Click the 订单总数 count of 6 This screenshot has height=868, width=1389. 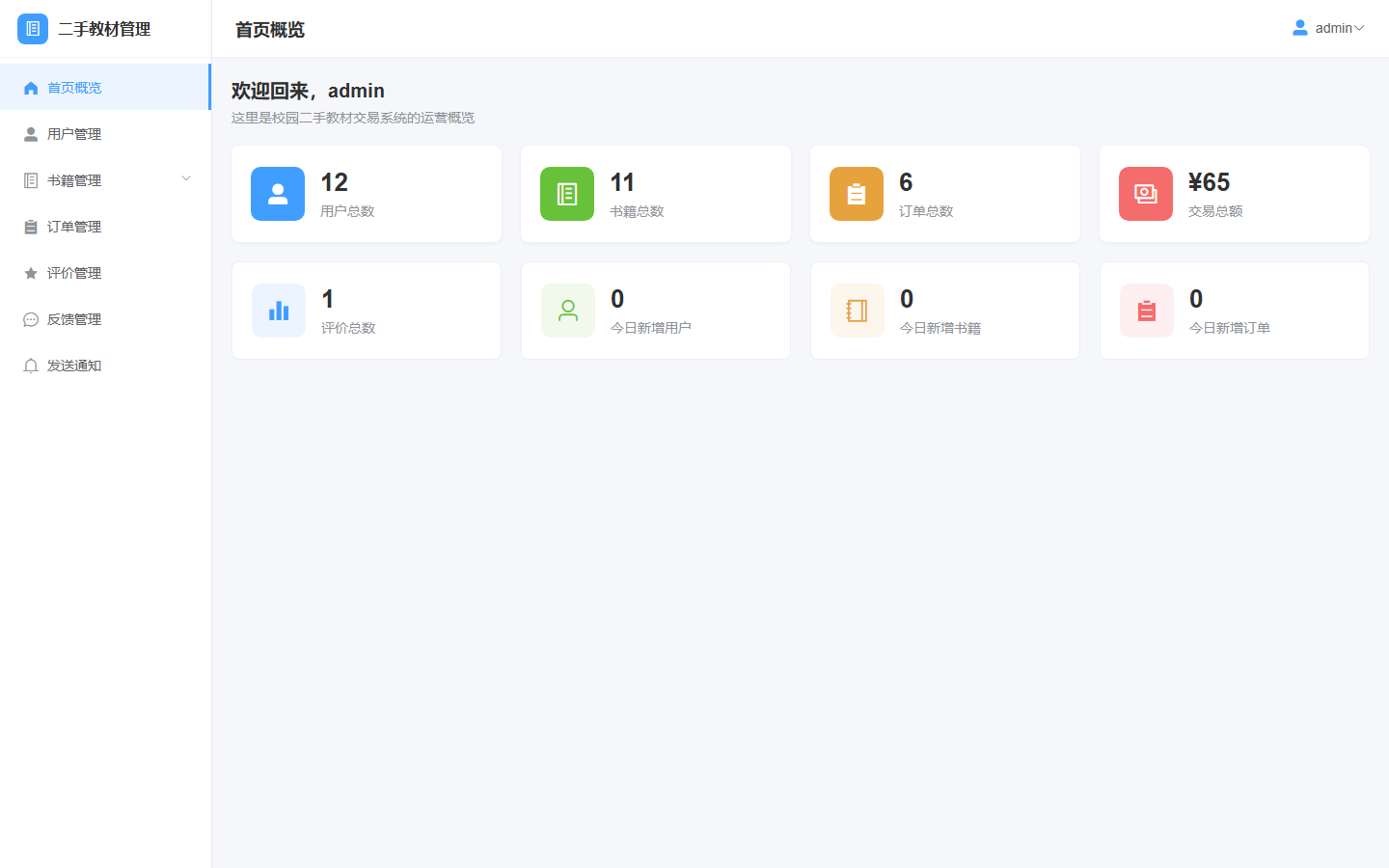[906, 182]
